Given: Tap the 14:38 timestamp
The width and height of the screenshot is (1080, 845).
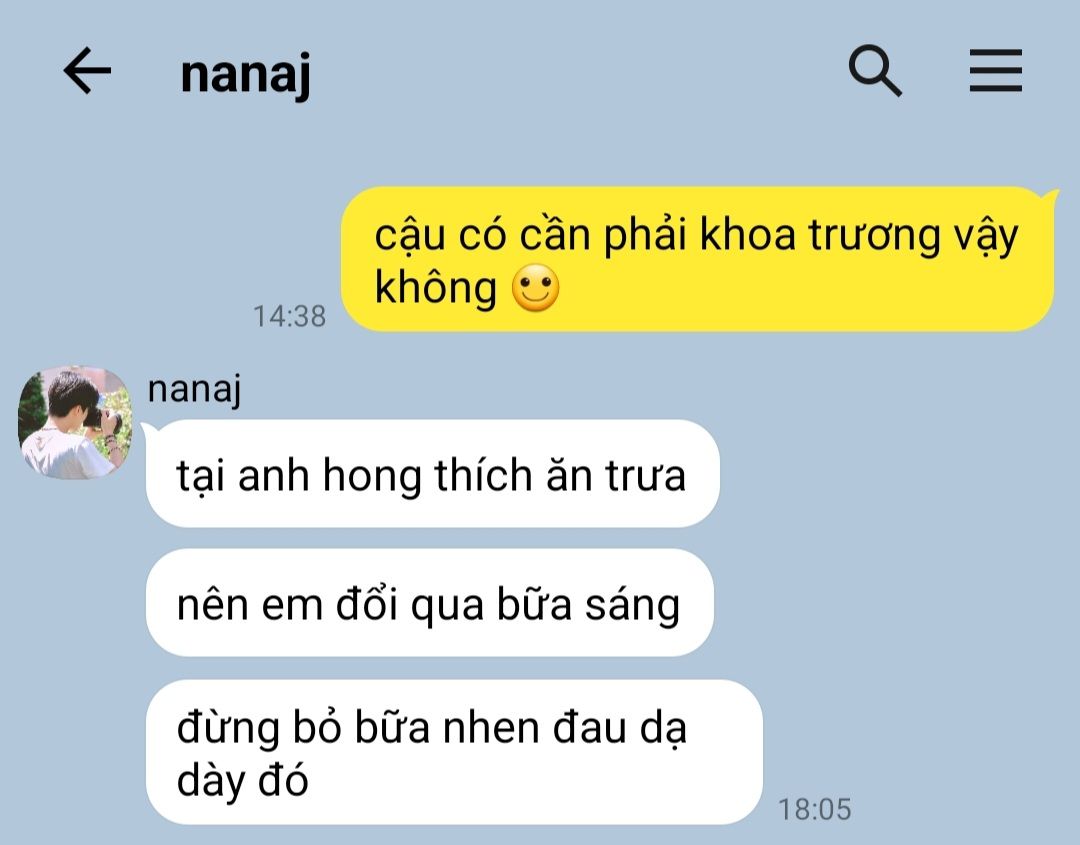Looking at the screenshot, I should tap(289, 317).
